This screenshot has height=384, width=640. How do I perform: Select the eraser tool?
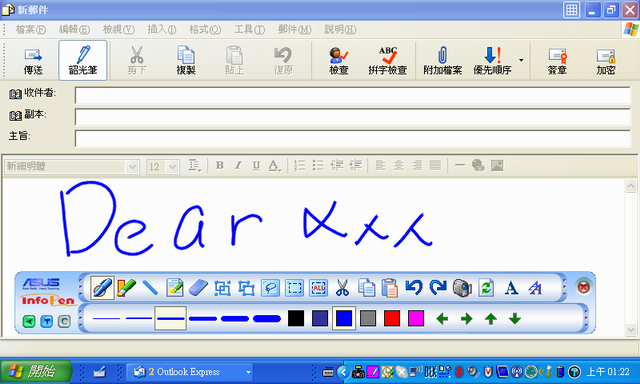(198, 288)
